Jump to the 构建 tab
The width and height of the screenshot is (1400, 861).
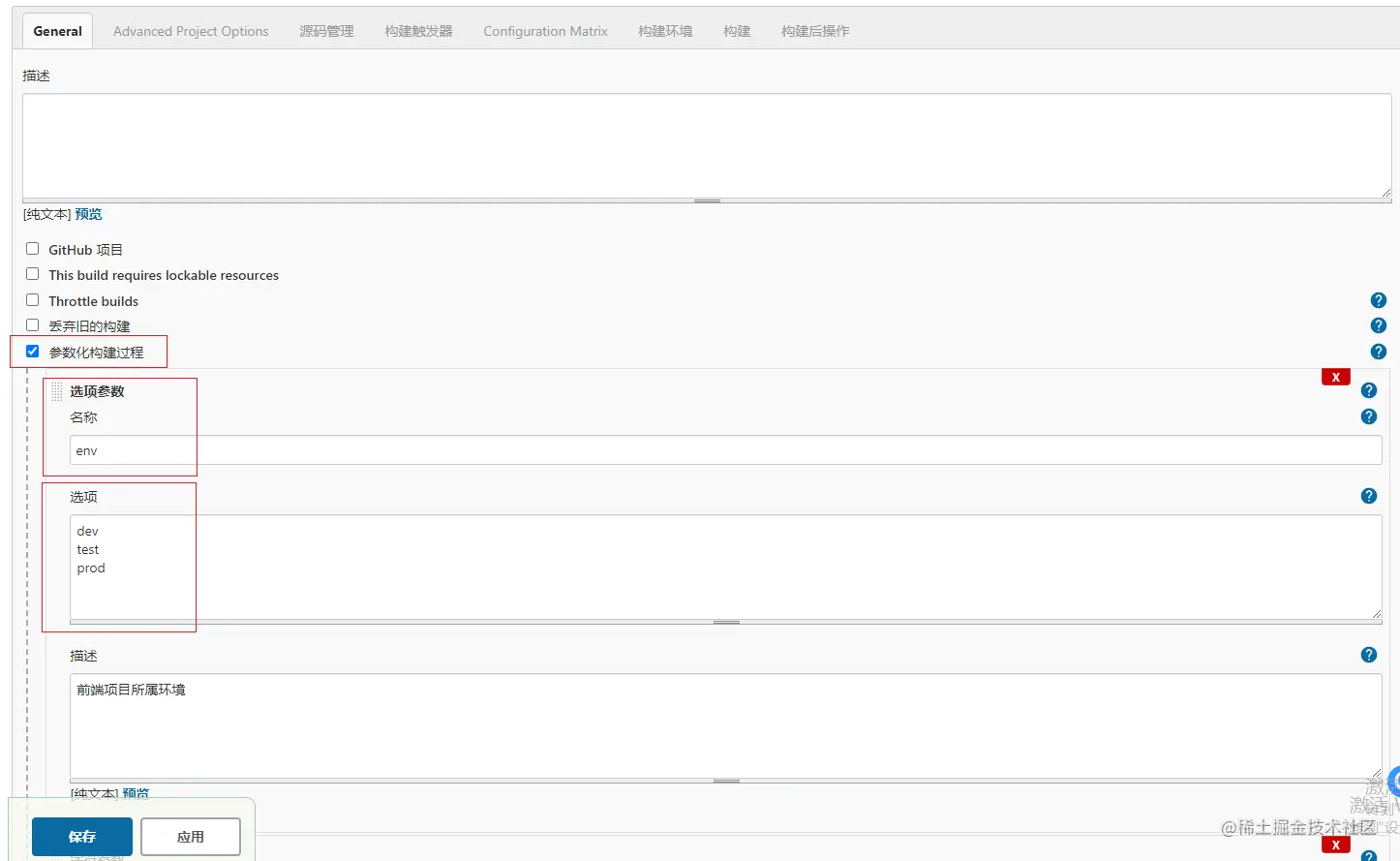[737, 31]
